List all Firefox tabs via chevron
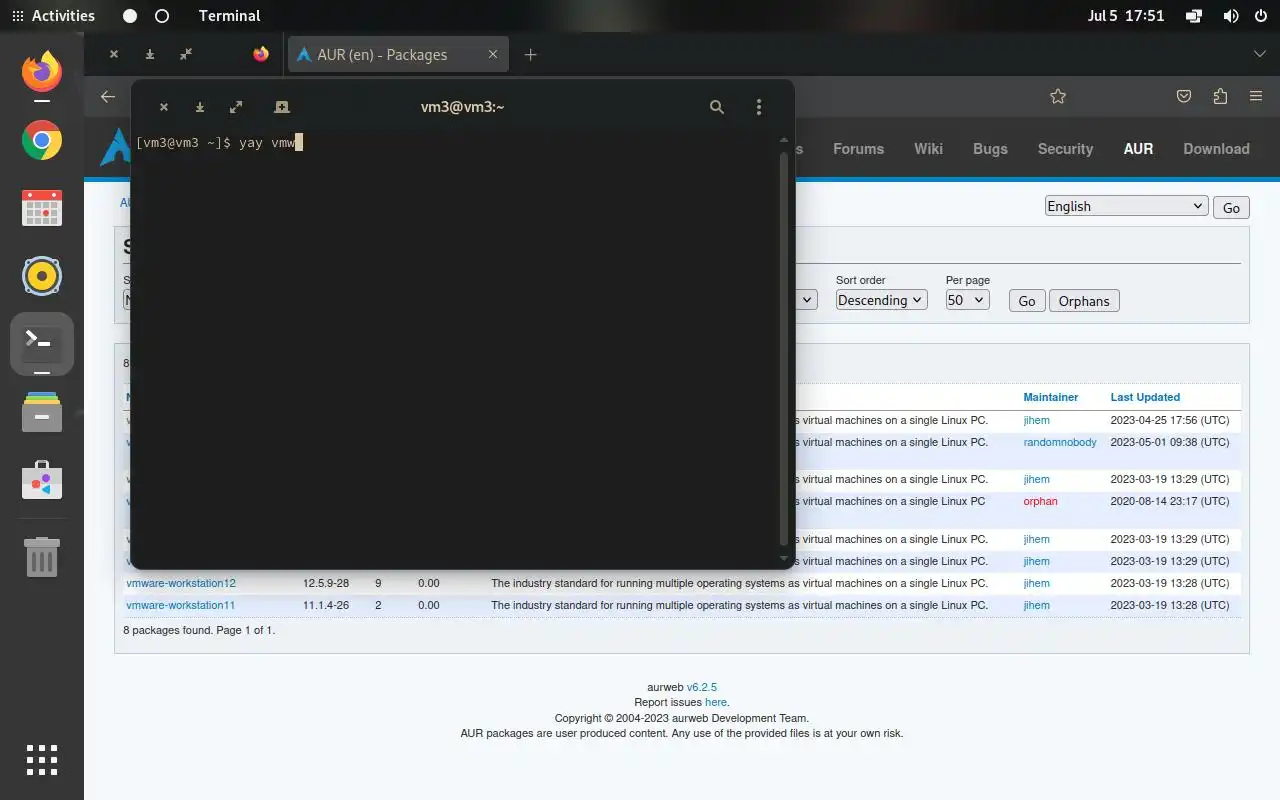The height and width of the screenshot is (800, 1280). click(1260, 54)
